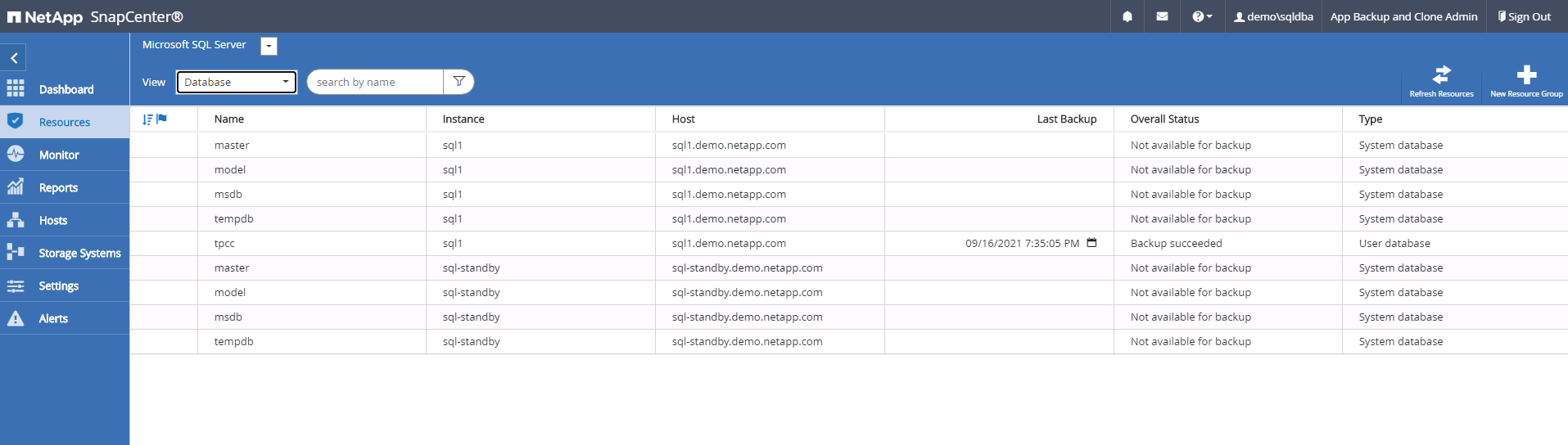
Task: Open the Alerts section
Action: click(65, 318)
